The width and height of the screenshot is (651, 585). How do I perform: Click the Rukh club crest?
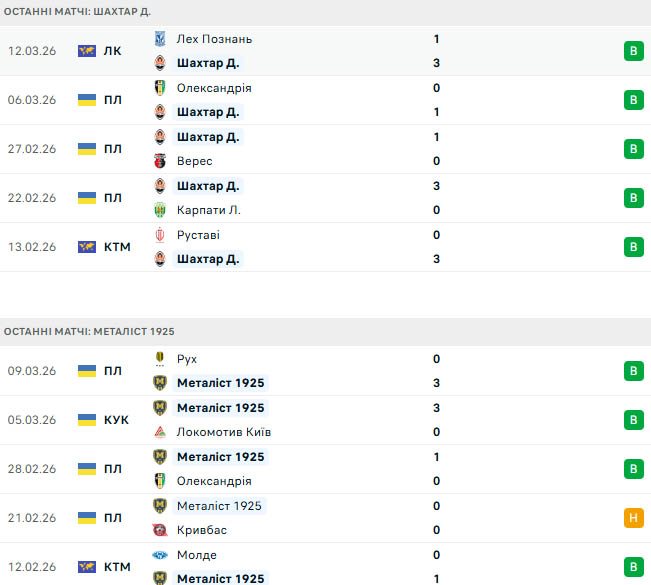pyautogui.click(x=160, y=359)
